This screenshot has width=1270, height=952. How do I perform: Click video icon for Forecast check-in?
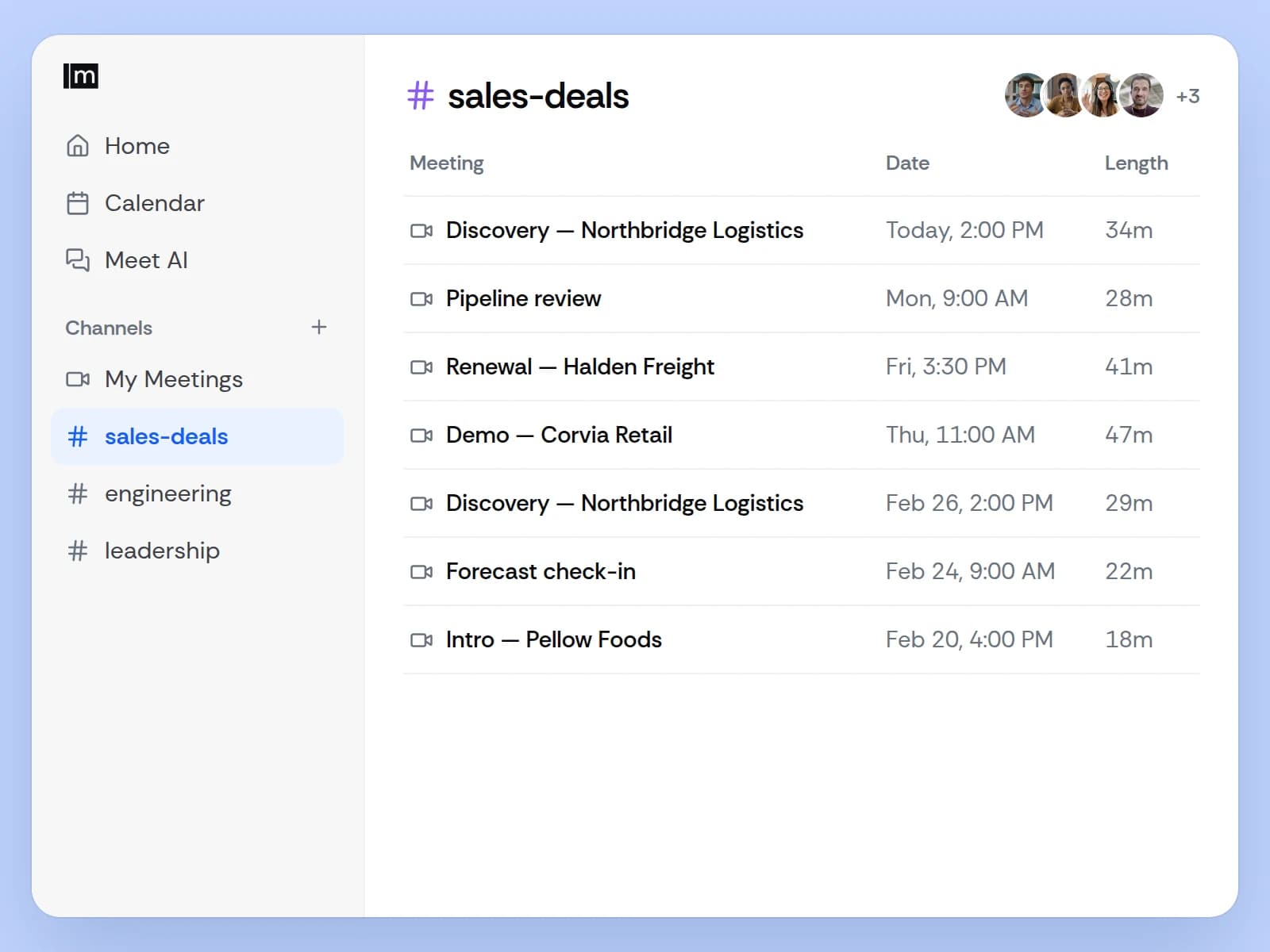click(421, 572)
